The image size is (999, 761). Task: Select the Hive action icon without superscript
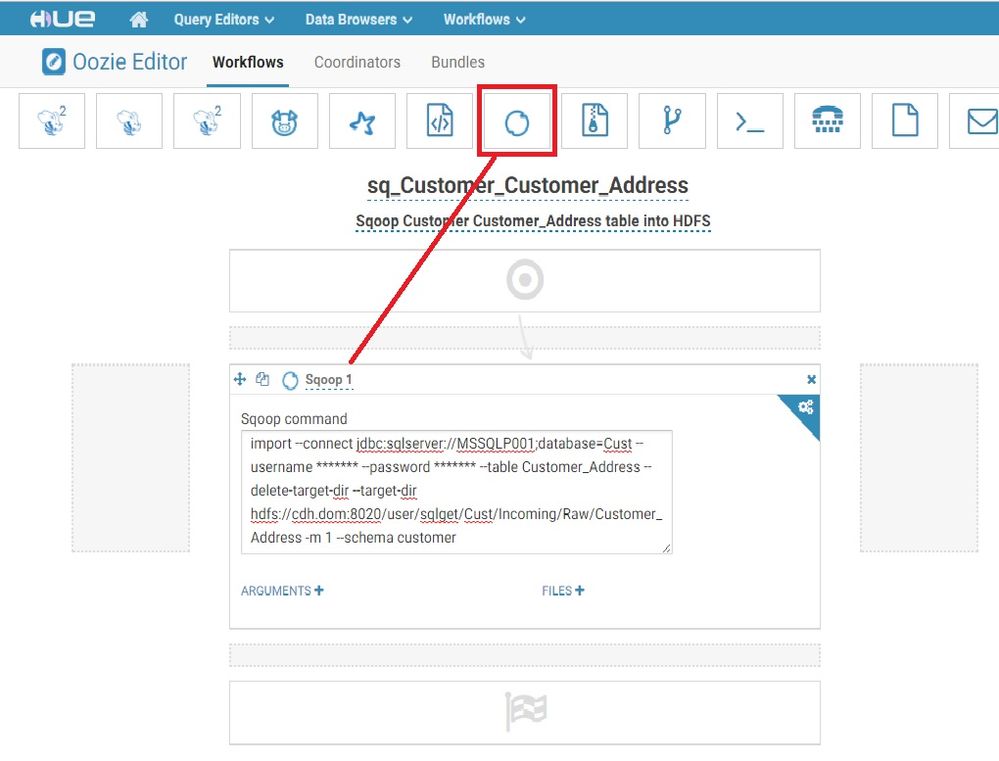129,121
